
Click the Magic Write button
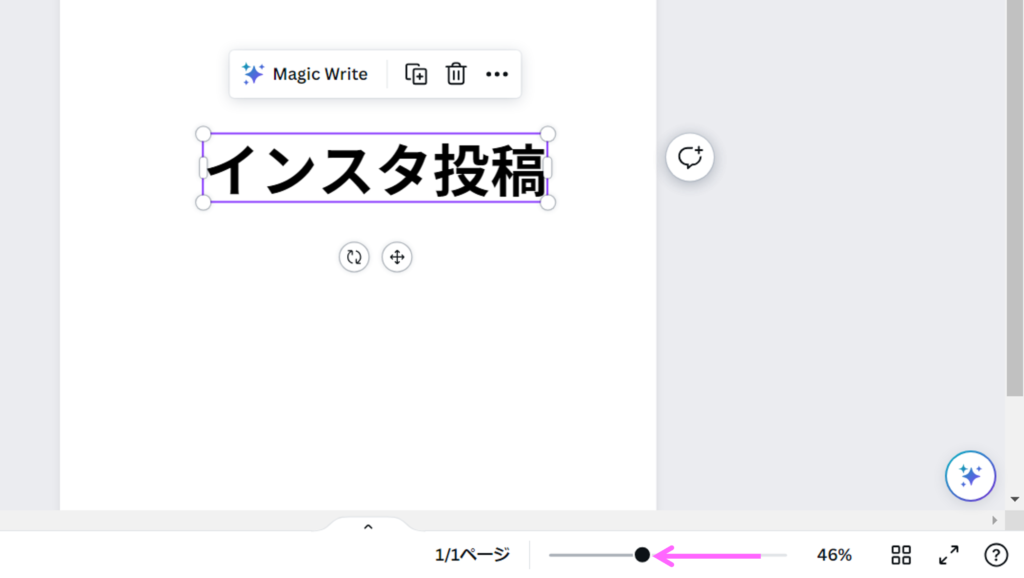click(305, 74)
